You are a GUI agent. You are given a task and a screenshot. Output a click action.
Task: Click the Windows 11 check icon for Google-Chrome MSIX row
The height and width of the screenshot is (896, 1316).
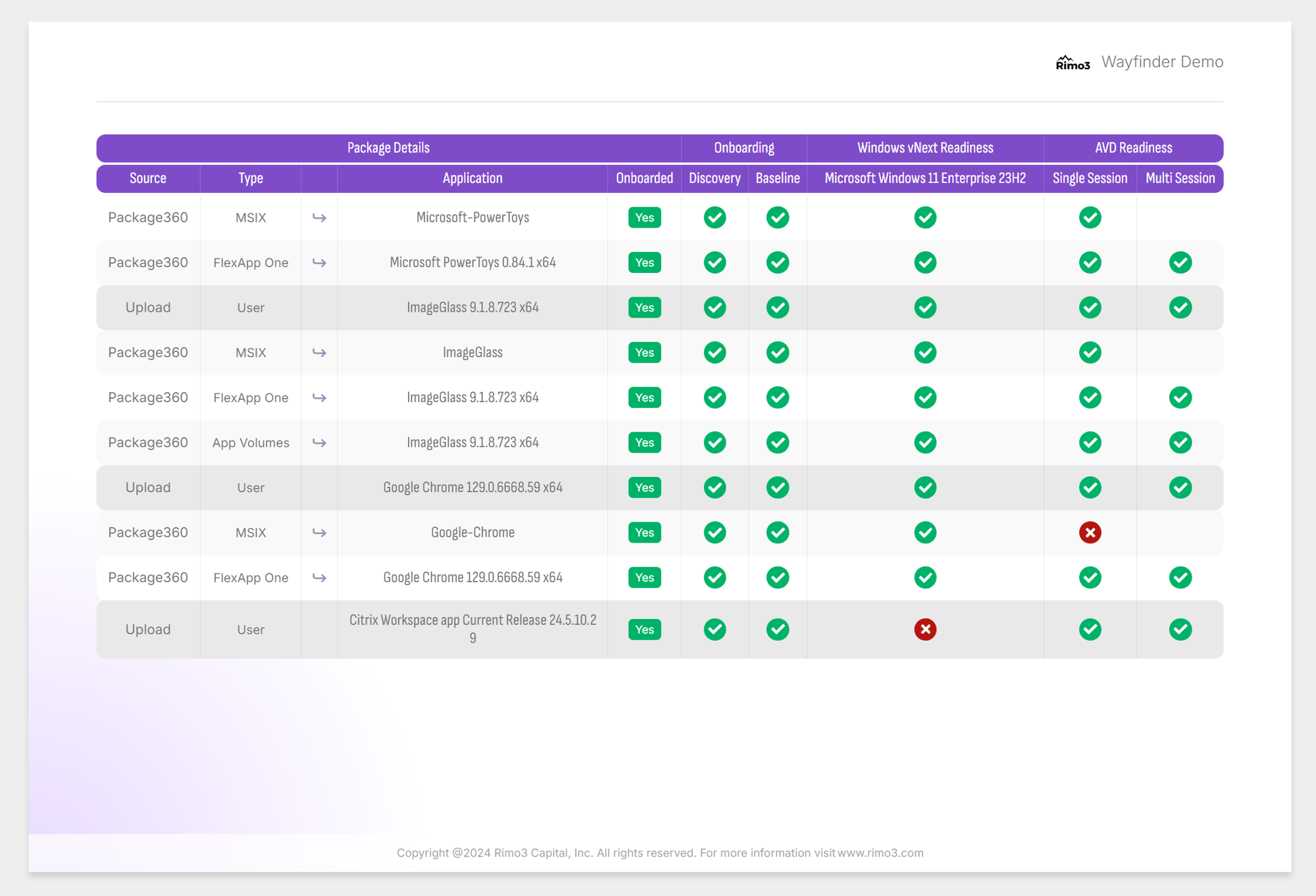click(x=925, y=533)
